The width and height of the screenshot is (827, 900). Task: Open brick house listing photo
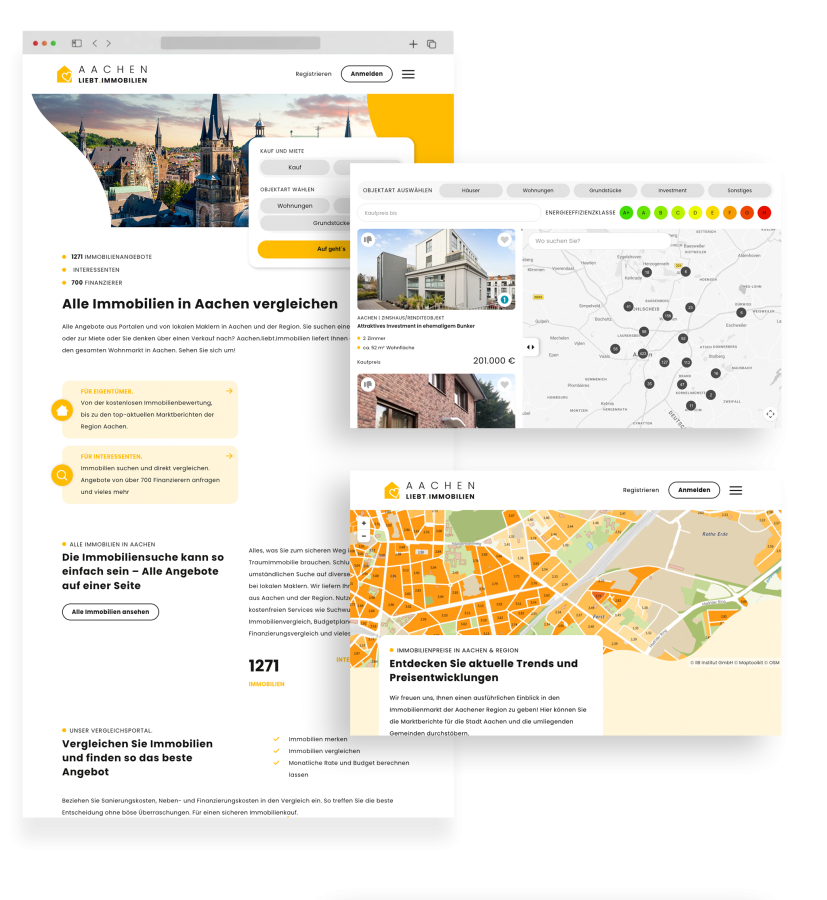point(436,401)
